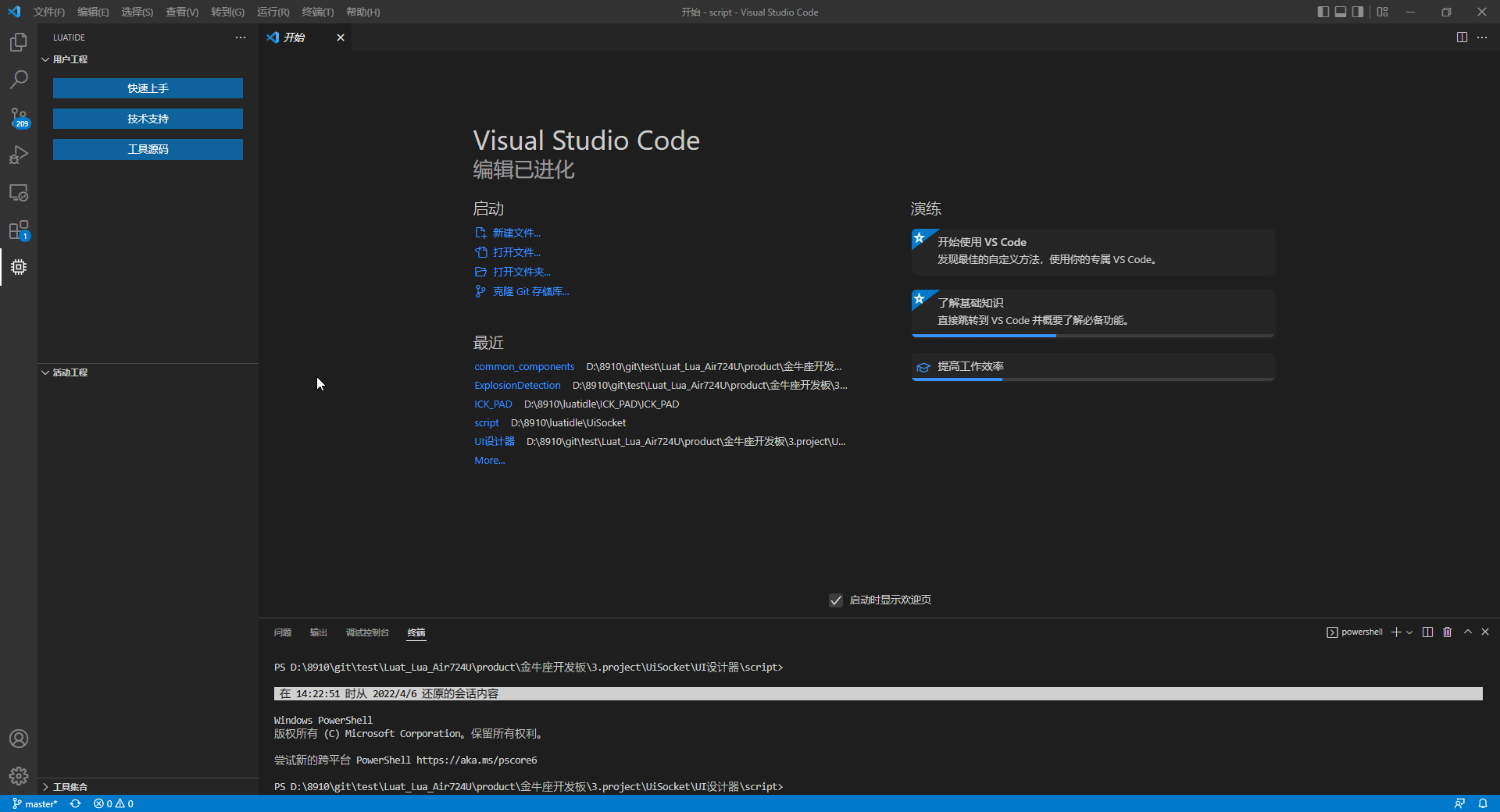Open Accounts menu in activity bar

point(19,739)
